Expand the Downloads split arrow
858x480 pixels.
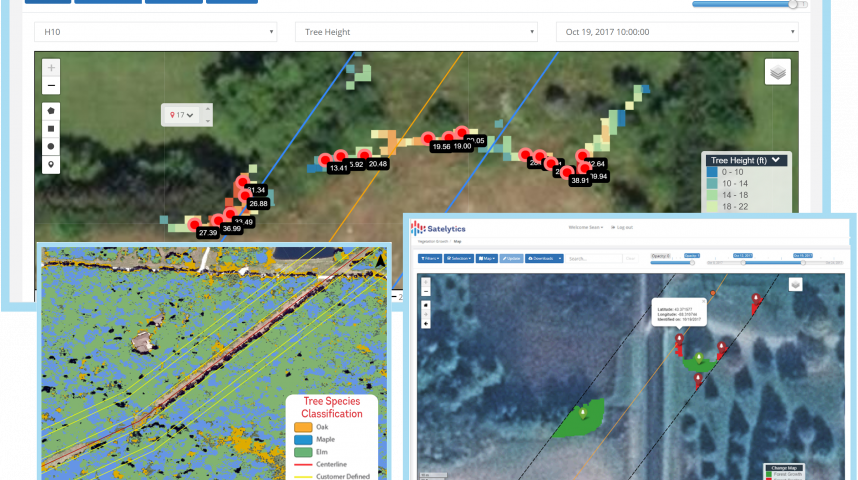coord(560,258)
